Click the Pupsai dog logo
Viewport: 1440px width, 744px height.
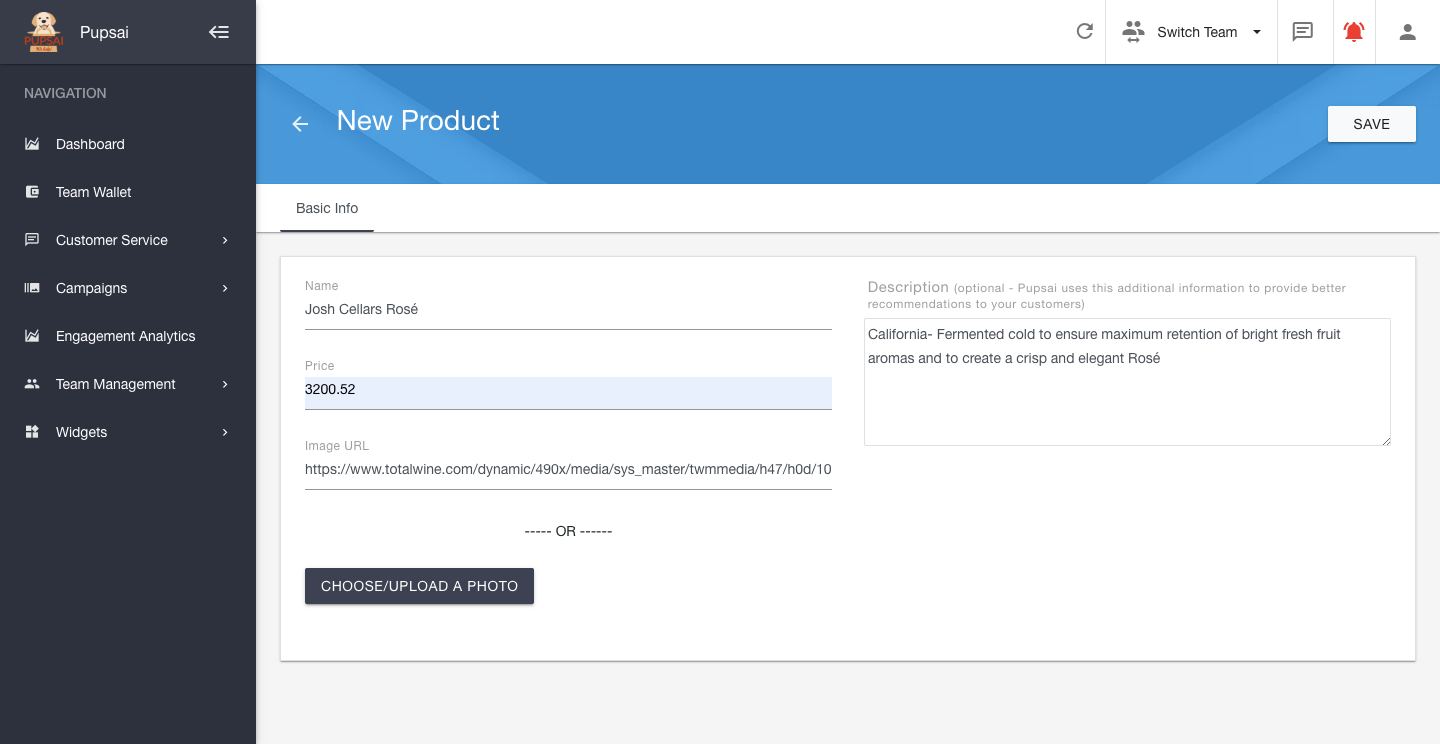click(43, 32)
